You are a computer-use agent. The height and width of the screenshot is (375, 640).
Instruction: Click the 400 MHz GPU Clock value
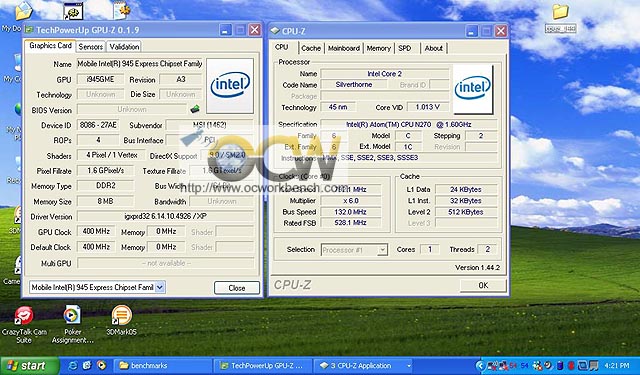point(96,231)
